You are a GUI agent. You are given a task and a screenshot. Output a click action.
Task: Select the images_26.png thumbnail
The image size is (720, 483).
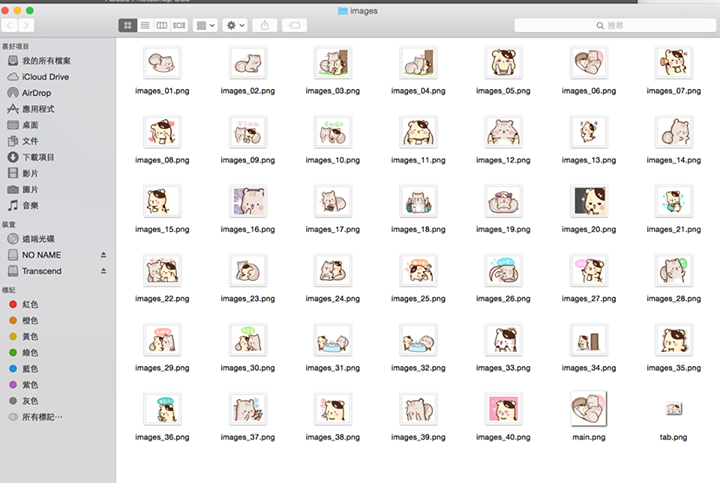[503, 270]
